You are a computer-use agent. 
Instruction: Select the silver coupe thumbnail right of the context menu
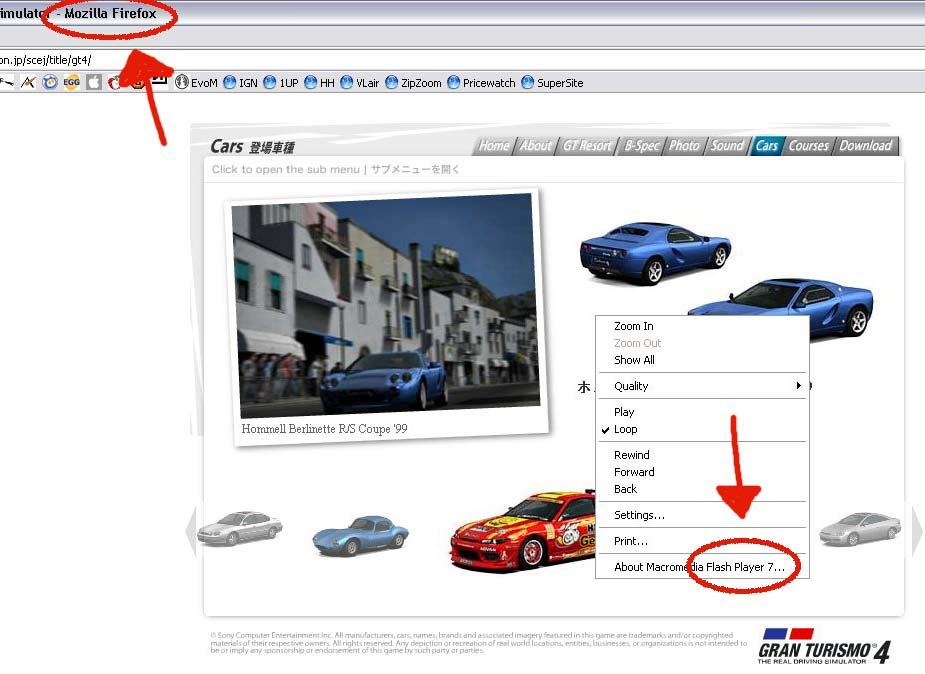click(x=860, y=528)
